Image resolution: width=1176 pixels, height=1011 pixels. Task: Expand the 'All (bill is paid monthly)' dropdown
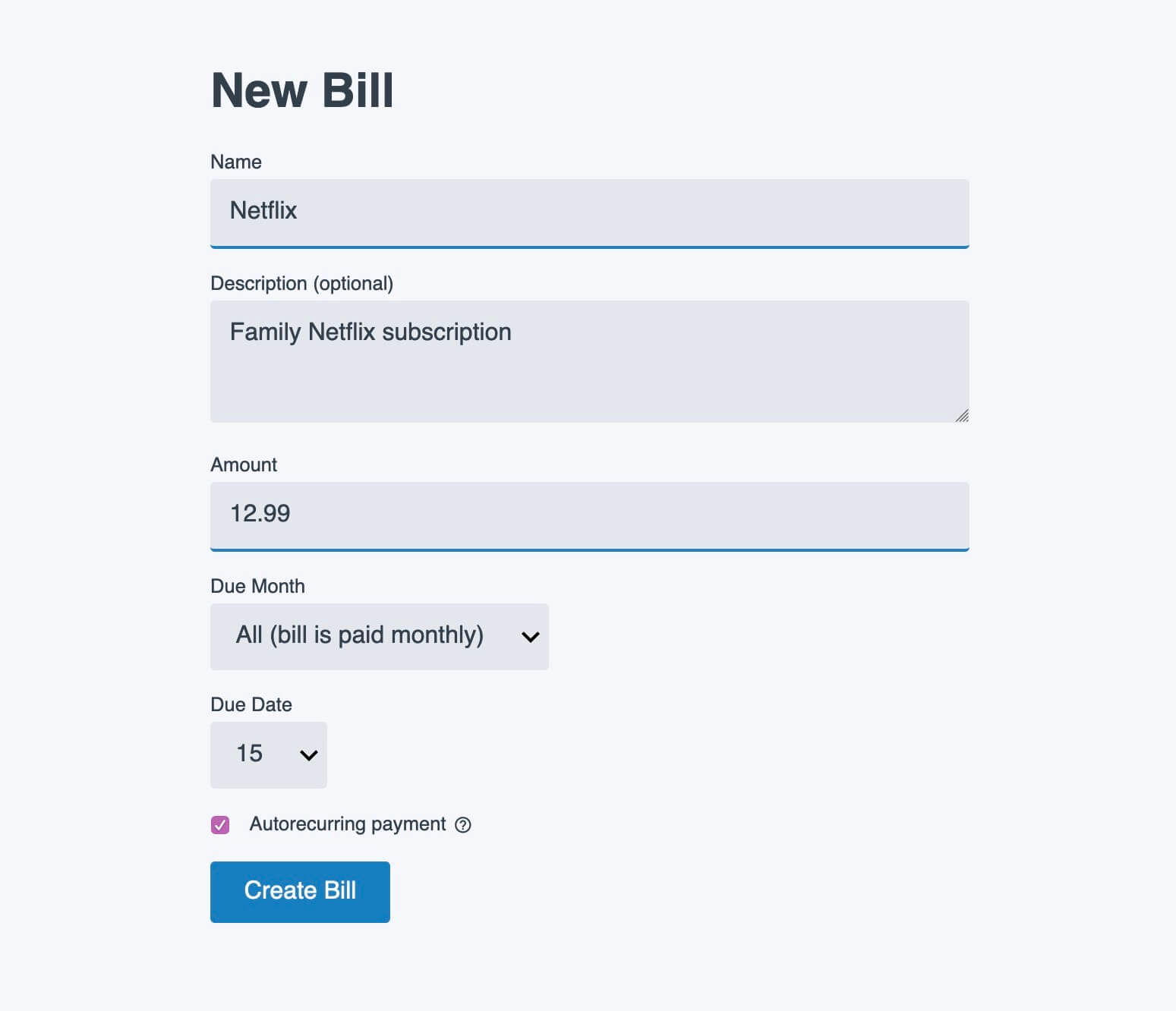[379, 637]
